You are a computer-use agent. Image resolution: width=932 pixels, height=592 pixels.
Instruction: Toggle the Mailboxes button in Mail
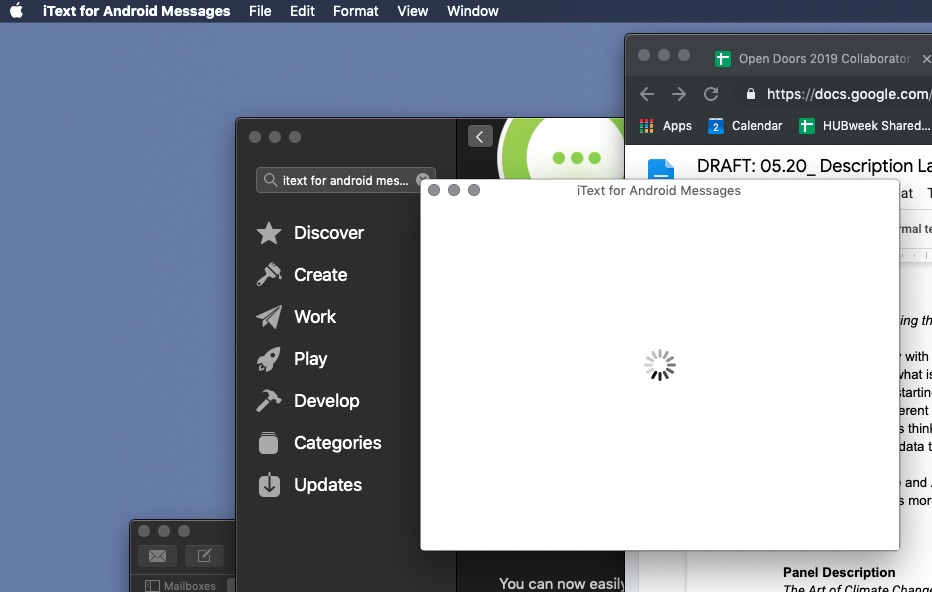[181, 585]
